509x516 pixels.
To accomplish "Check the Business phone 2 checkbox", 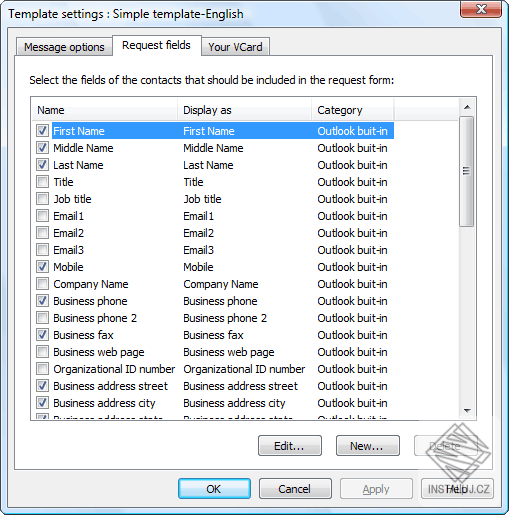I will click(x=42, y=318).
